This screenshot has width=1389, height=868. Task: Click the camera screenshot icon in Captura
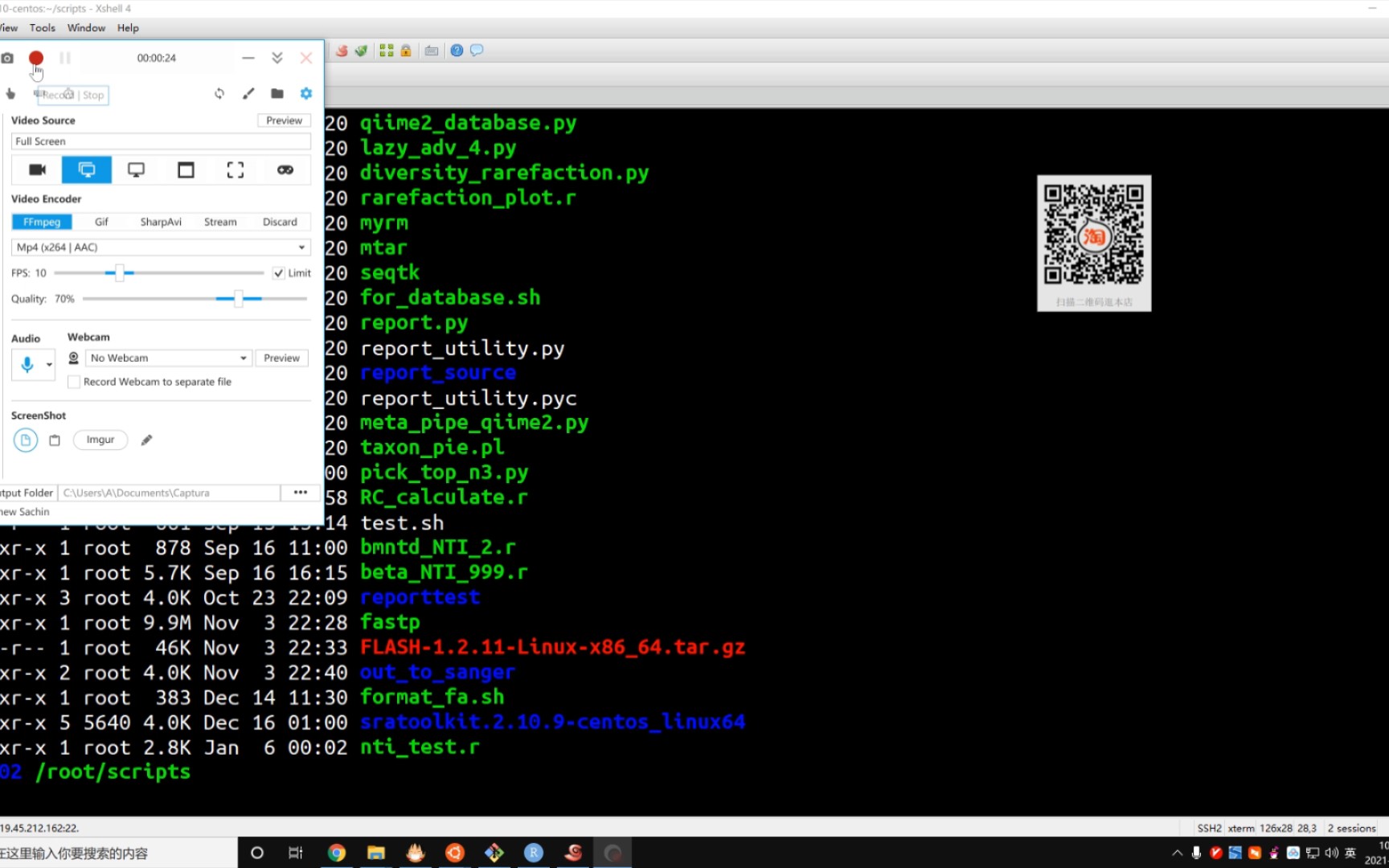[7, 58]
